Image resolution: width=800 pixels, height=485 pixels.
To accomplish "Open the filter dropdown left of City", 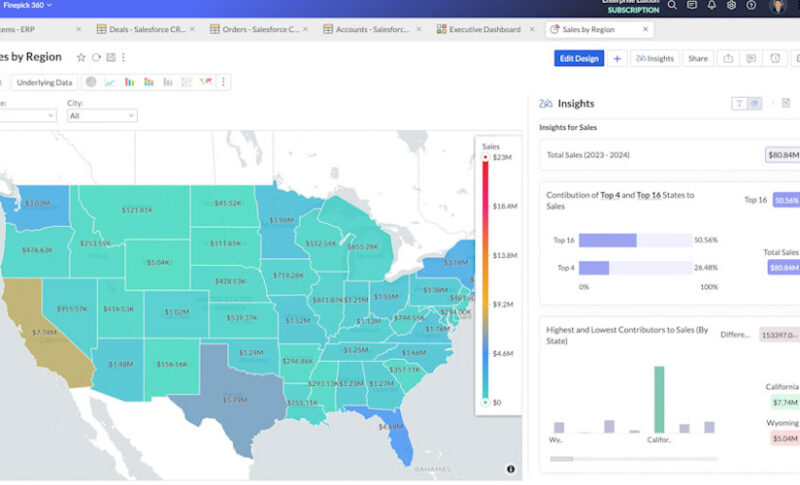I will (28, 116).
